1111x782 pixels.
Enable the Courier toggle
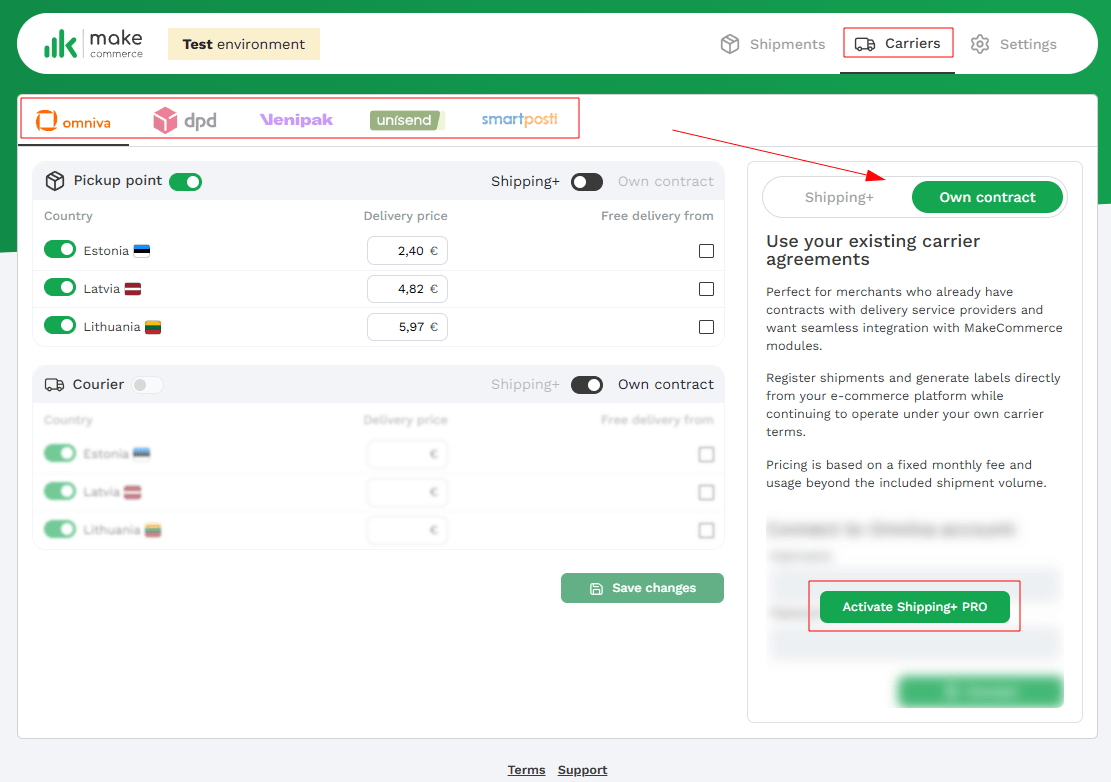coord(147,385)
